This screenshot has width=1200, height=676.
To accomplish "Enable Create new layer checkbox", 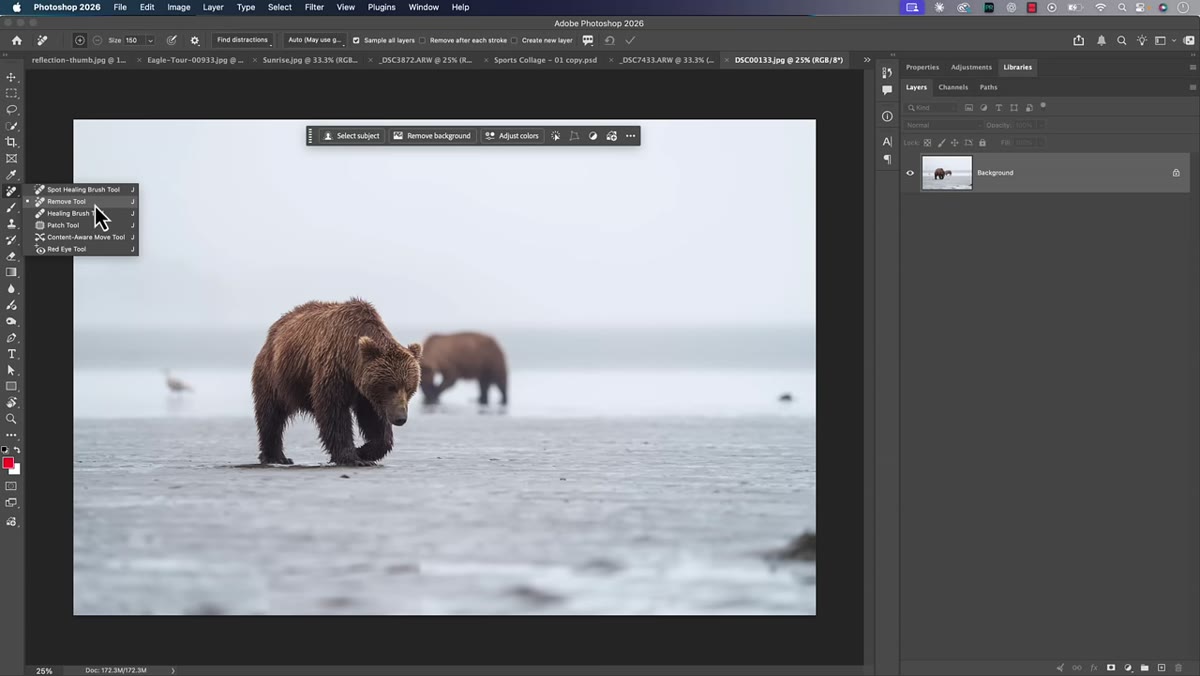I will (514, 40).
